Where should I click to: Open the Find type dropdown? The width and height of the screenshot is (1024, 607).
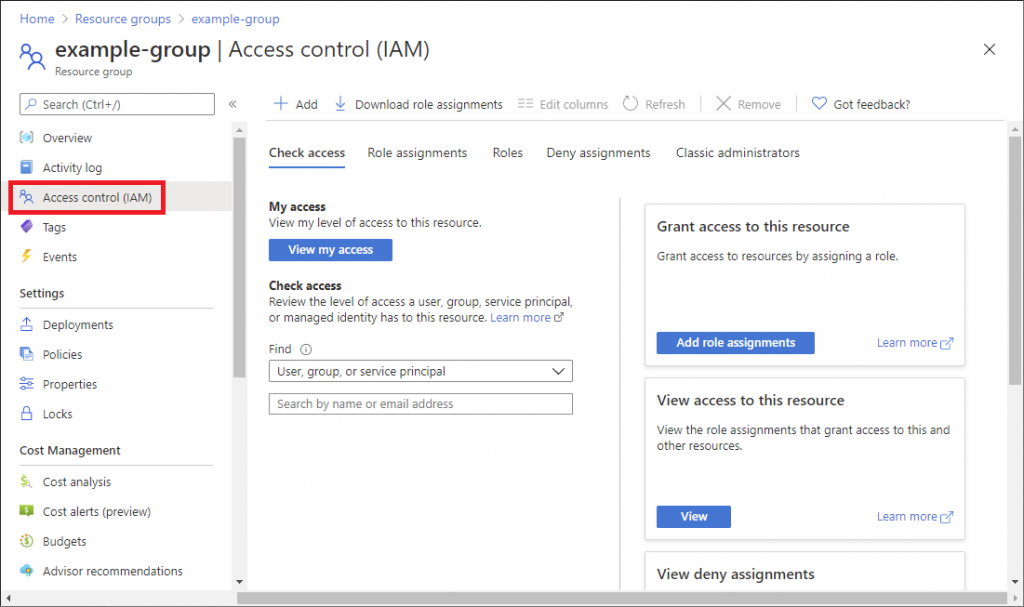[420, 372]
